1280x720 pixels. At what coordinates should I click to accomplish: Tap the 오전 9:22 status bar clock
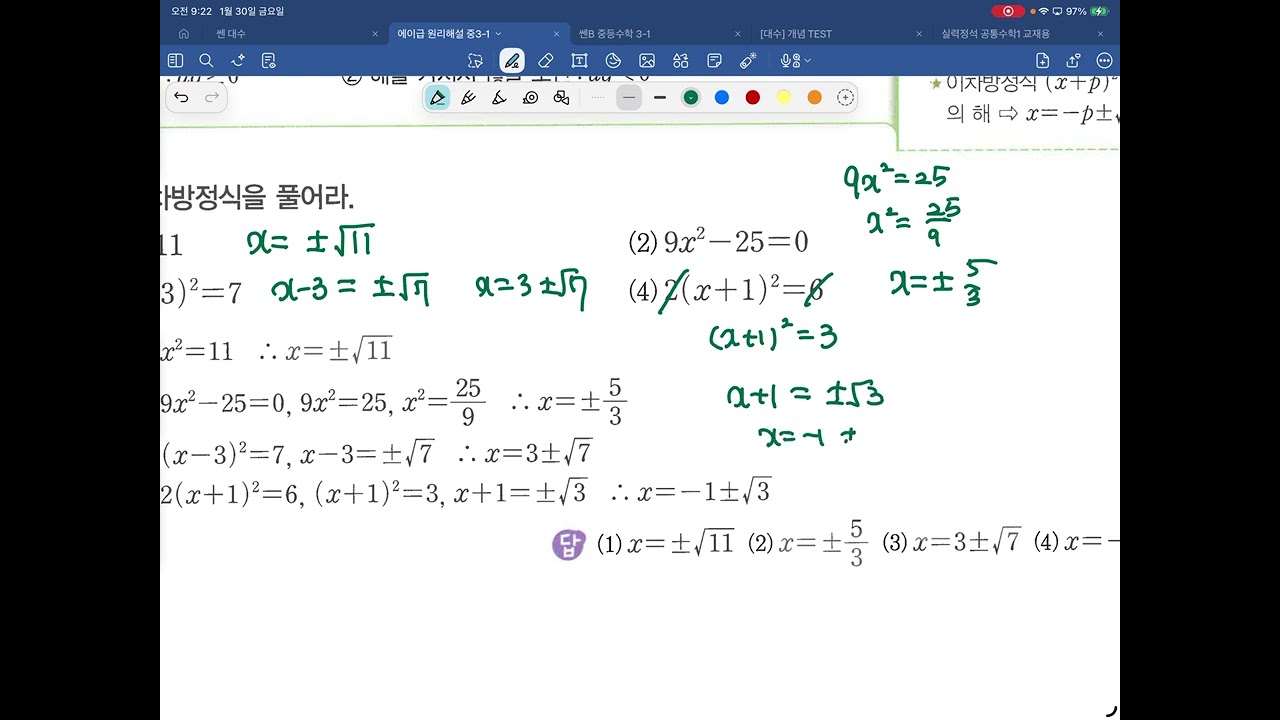coord(192,11)
